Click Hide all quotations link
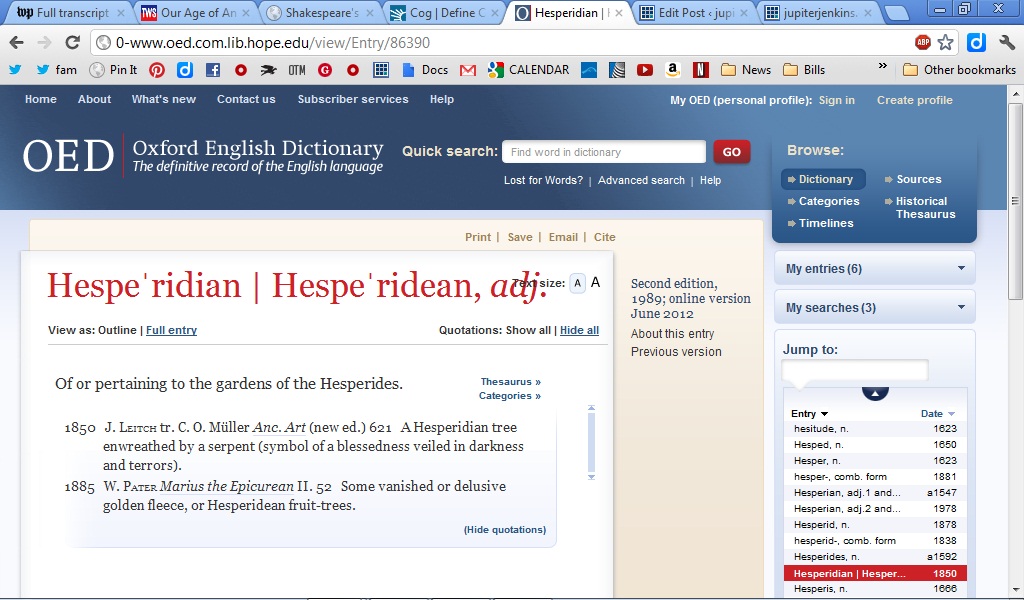Image resolution: width=1024 pixels, height=600 pixels. pos(579,330)
